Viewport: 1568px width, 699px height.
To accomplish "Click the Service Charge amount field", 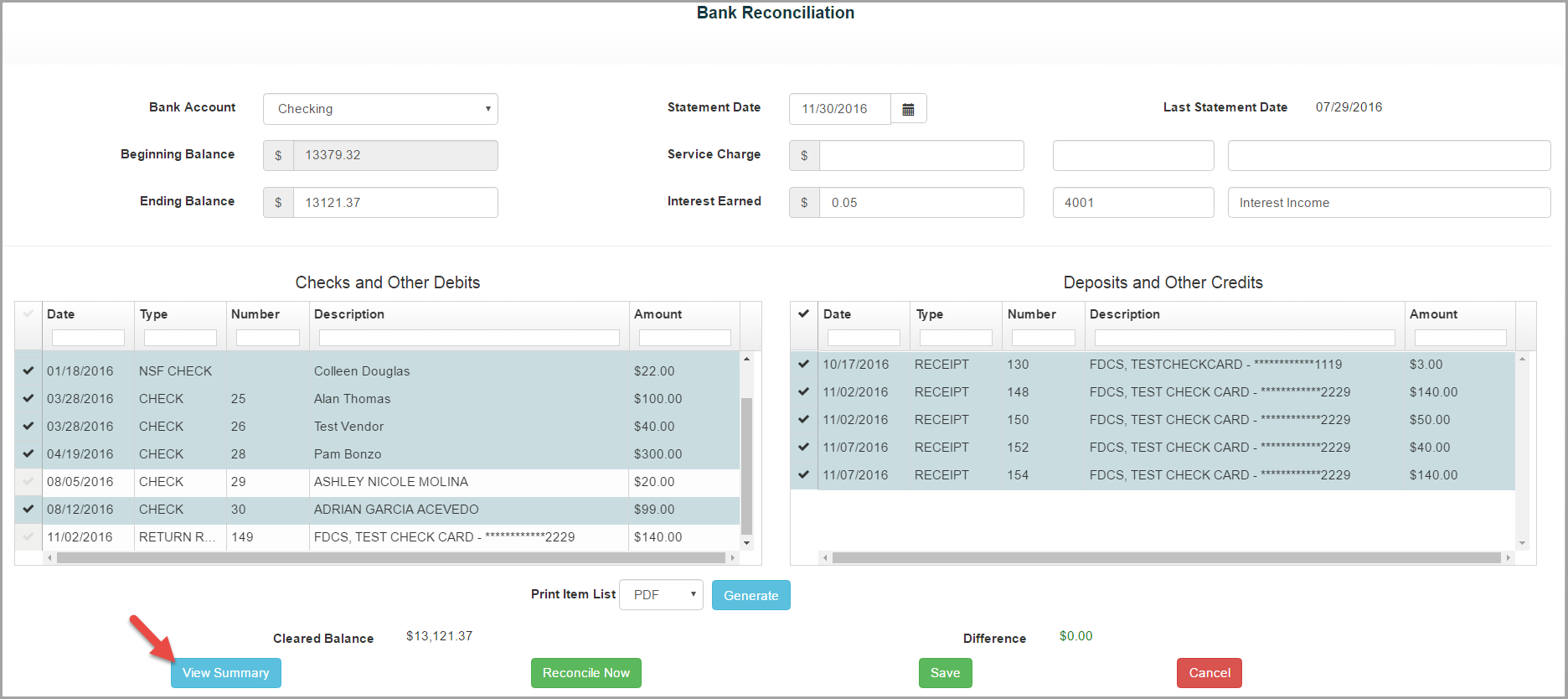I will pyautogui.click(x=921, y=156).
